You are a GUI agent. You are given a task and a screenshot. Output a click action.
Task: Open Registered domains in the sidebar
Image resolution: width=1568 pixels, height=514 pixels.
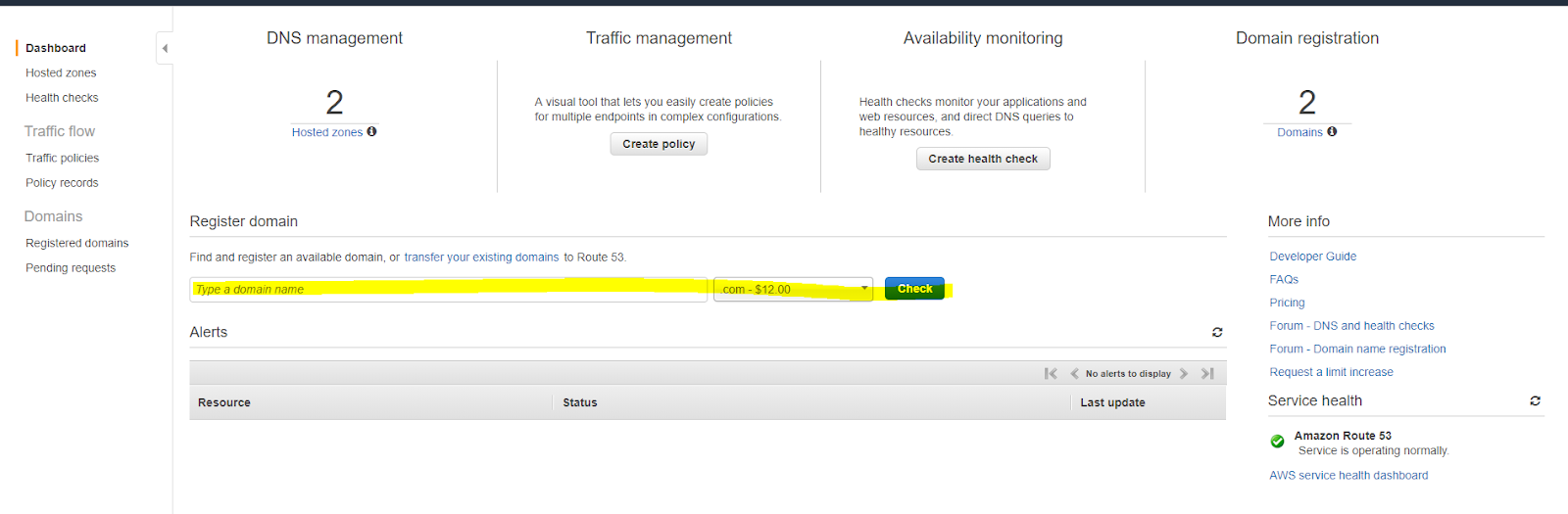76,243
